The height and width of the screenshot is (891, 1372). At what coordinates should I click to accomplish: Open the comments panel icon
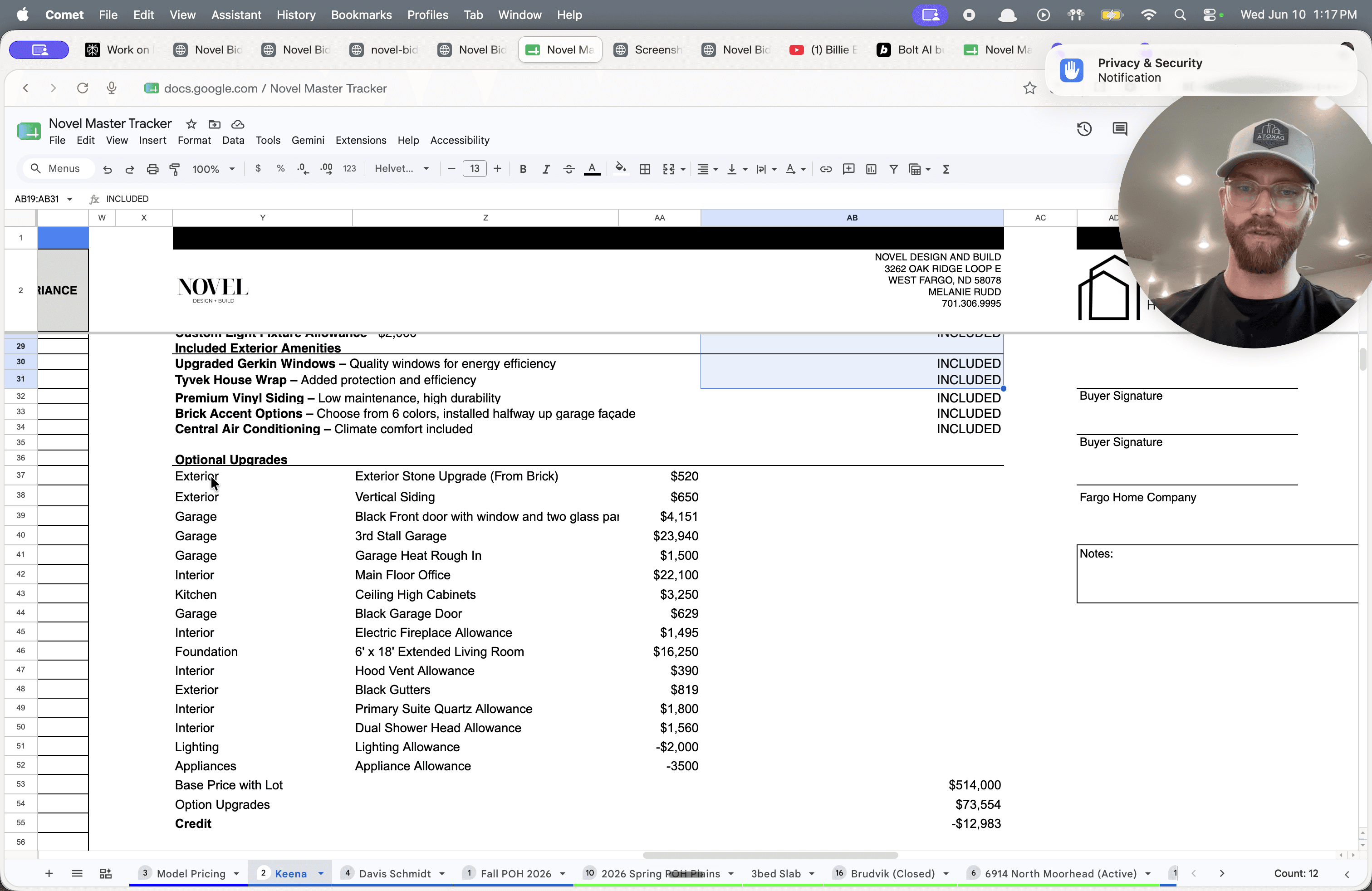click(1119, 129)
